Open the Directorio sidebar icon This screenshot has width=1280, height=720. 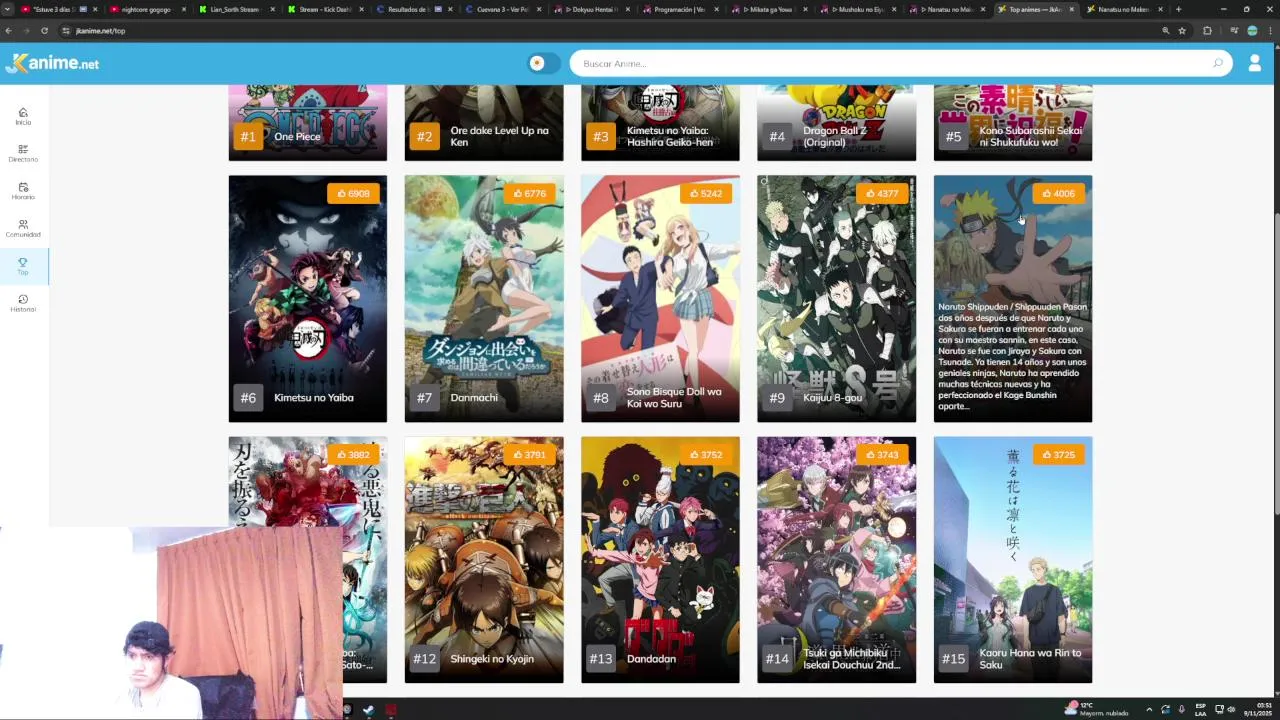pos(23,153)
